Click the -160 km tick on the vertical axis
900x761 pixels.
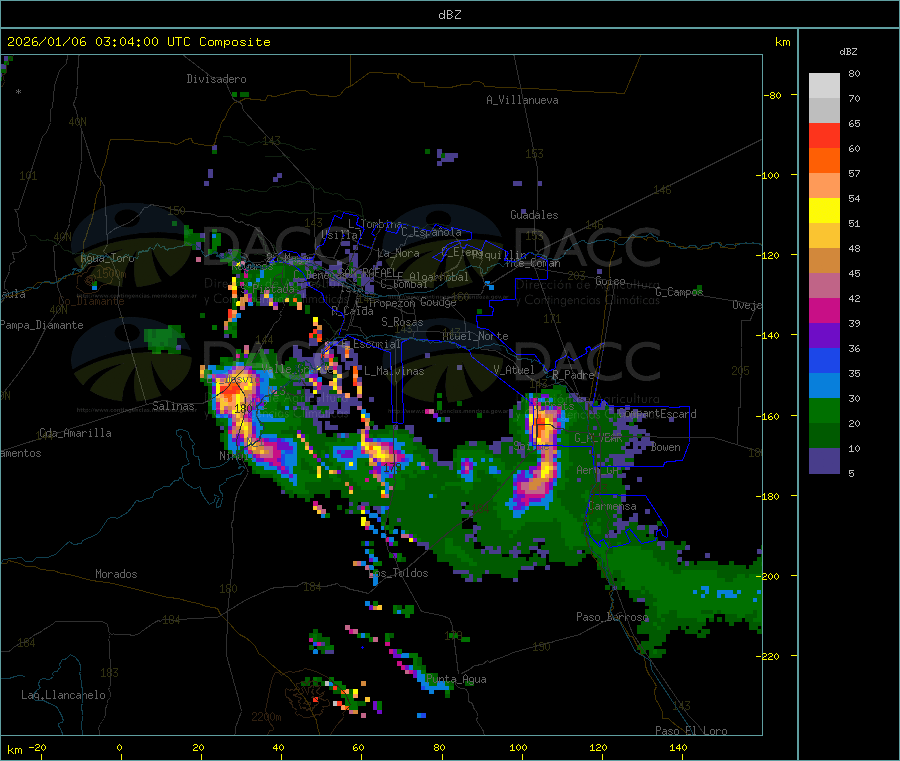pyautogui.click(x=769, y=416)
